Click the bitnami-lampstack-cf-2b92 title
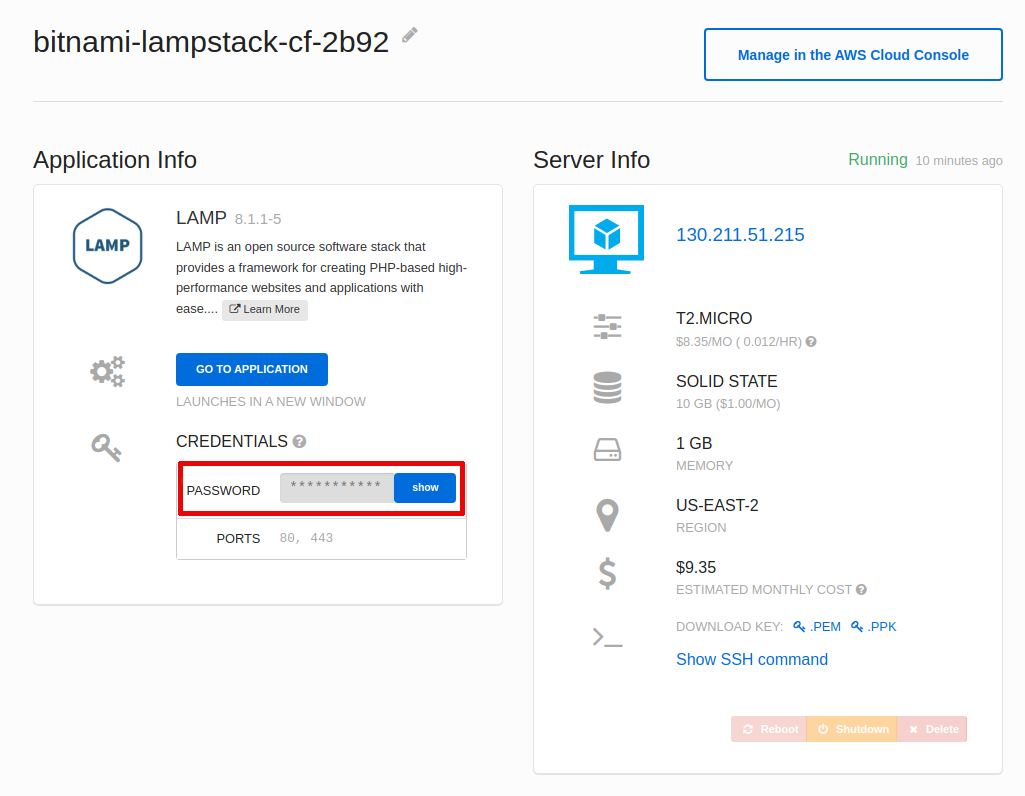The height and width of the screenshot is (796, 1025). pos(211,42)
